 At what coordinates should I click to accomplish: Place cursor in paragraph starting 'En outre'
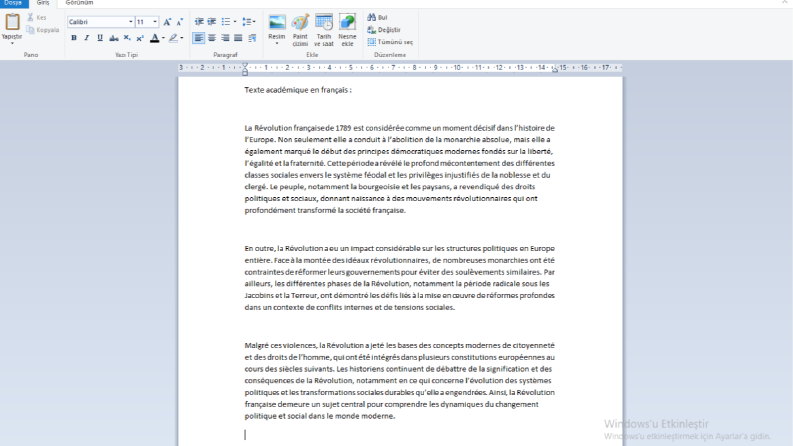[x=400, y=278]
